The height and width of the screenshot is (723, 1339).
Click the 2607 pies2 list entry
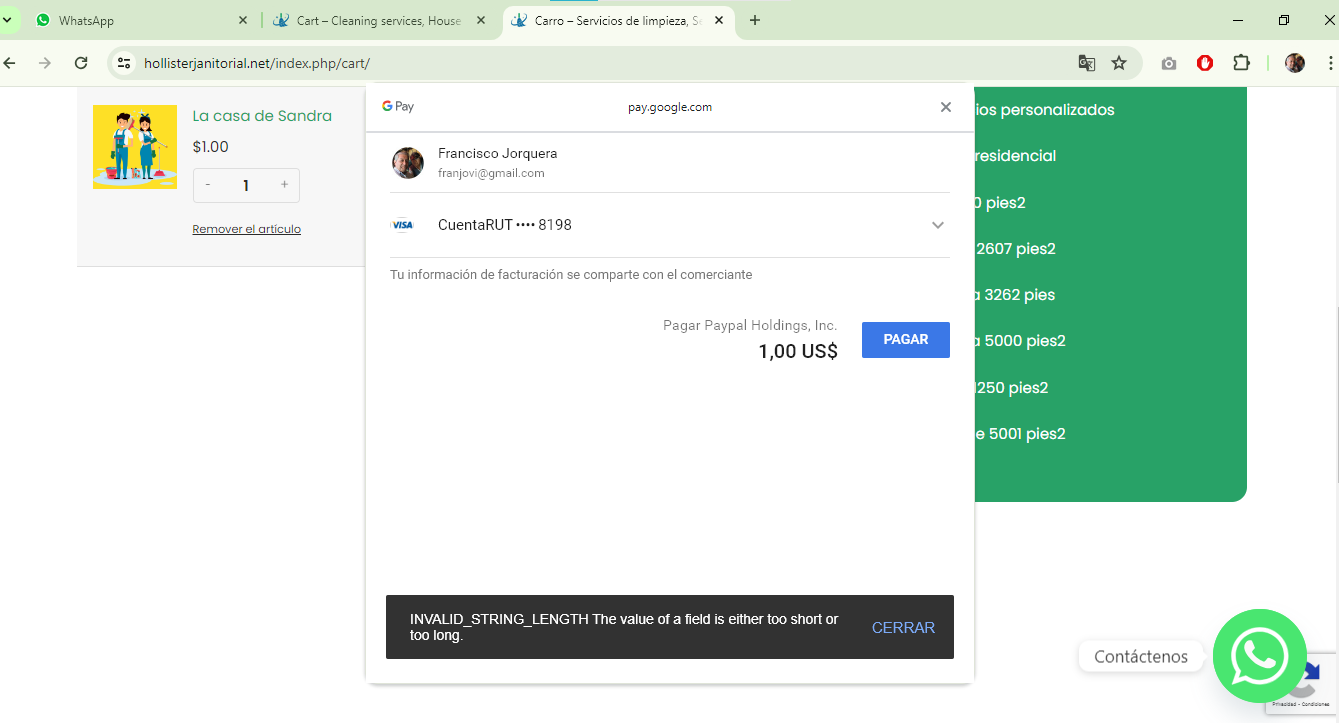(x=1015, y=249)
